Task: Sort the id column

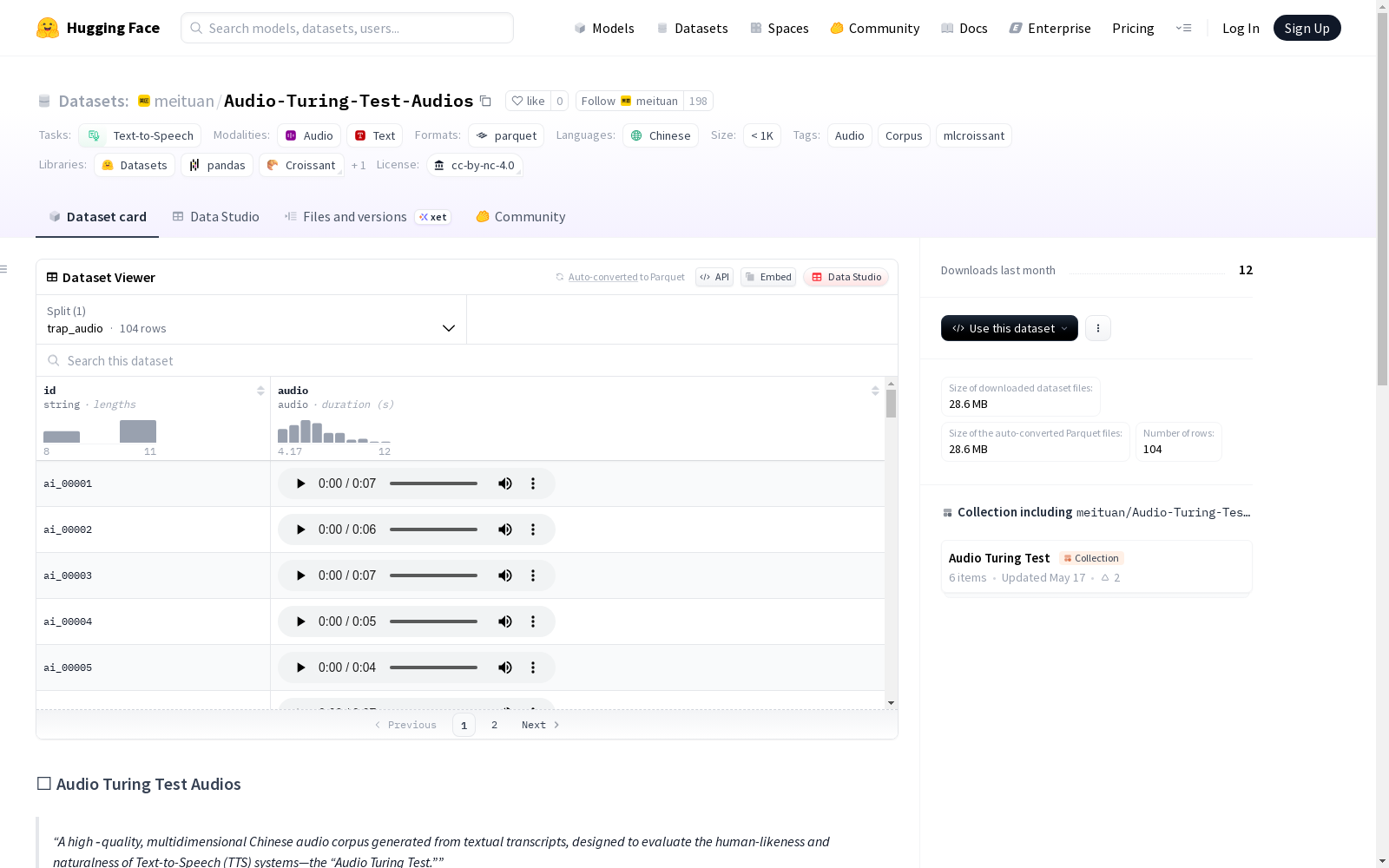Action: 260,391
